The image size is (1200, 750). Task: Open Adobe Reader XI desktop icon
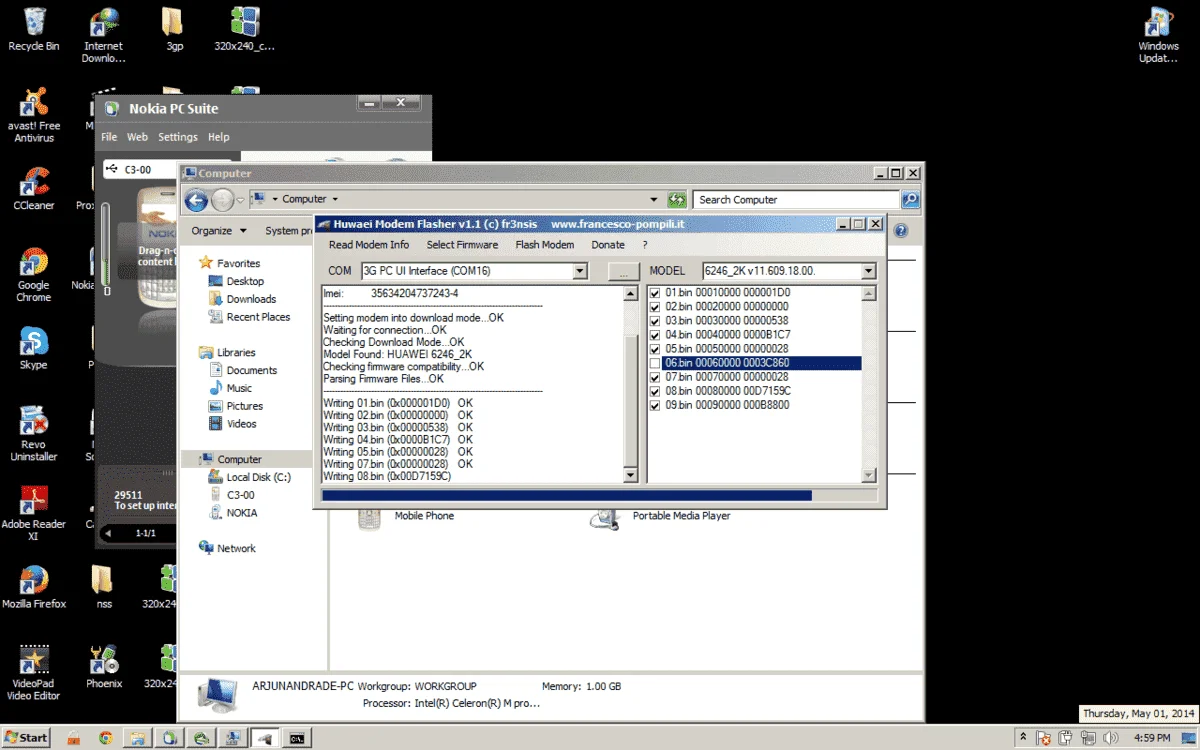point(34,513)
